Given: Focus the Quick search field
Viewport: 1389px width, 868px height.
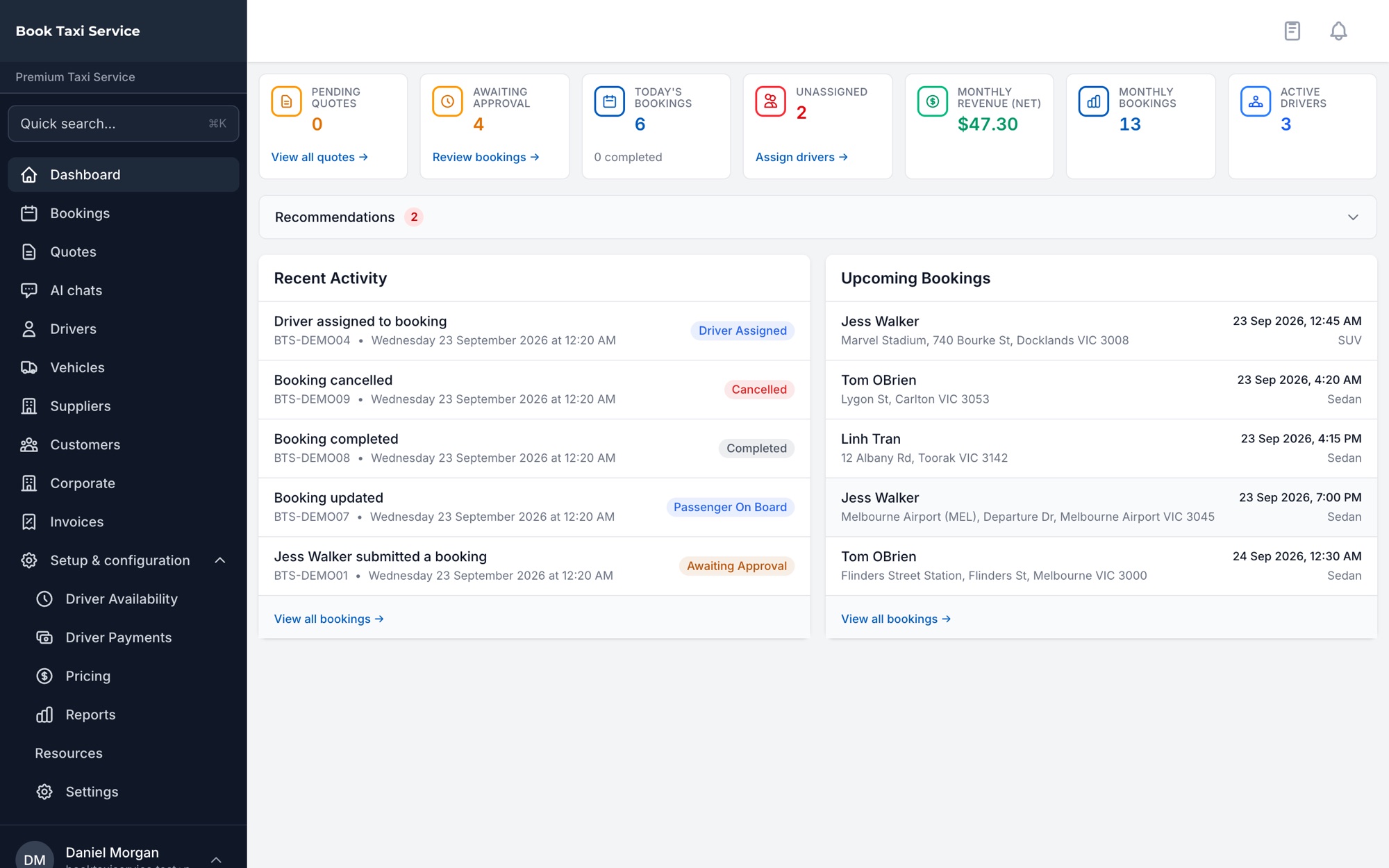Looking at the screenshot, I should point(124,124).
